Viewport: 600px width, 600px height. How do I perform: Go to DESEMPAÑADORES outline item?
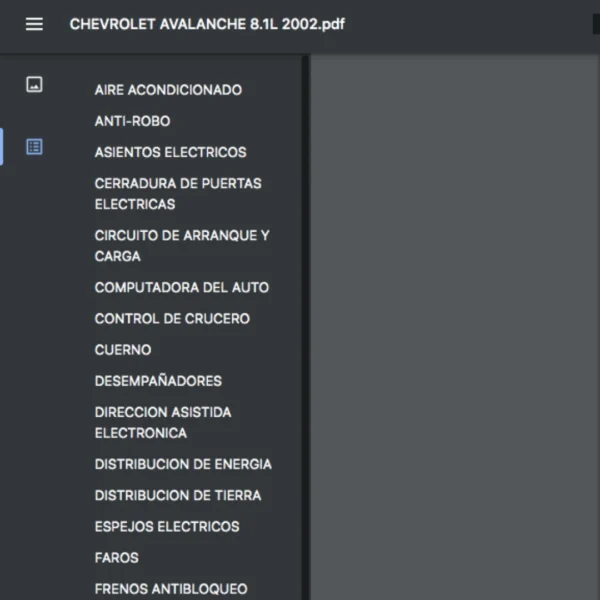click(x=158, y=381)
